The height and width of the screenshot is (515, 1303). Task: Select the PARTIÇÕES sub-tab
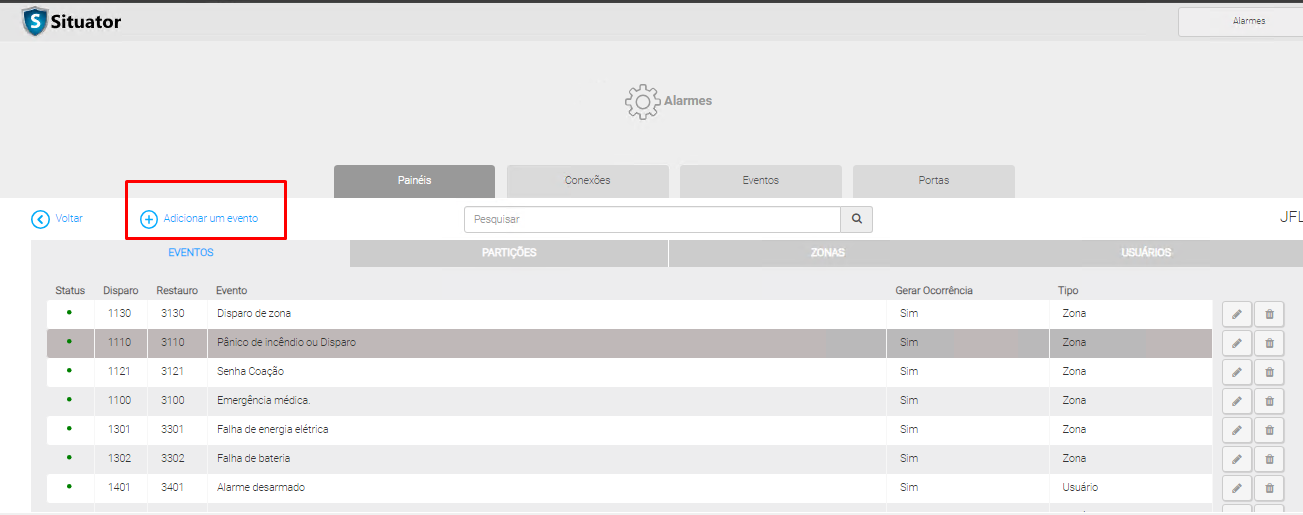509,253
